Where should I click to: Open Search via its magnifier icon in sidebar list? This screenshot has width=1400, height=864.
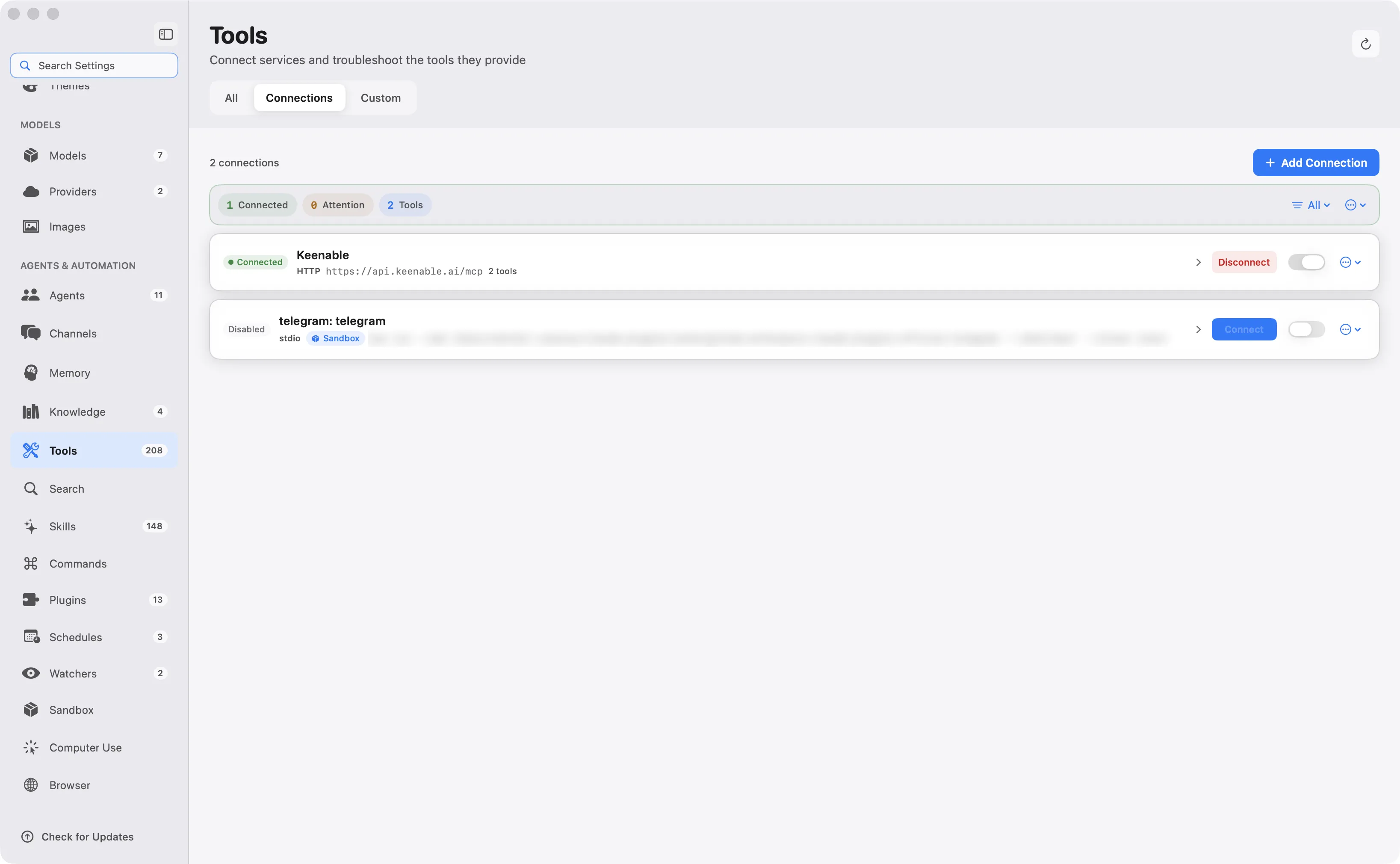31,488
